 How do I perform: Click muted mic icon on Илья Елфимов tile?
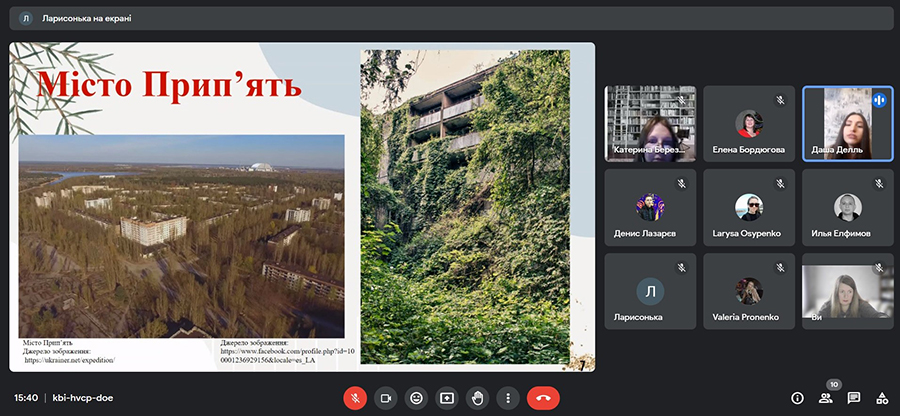[x=879, y=184]
